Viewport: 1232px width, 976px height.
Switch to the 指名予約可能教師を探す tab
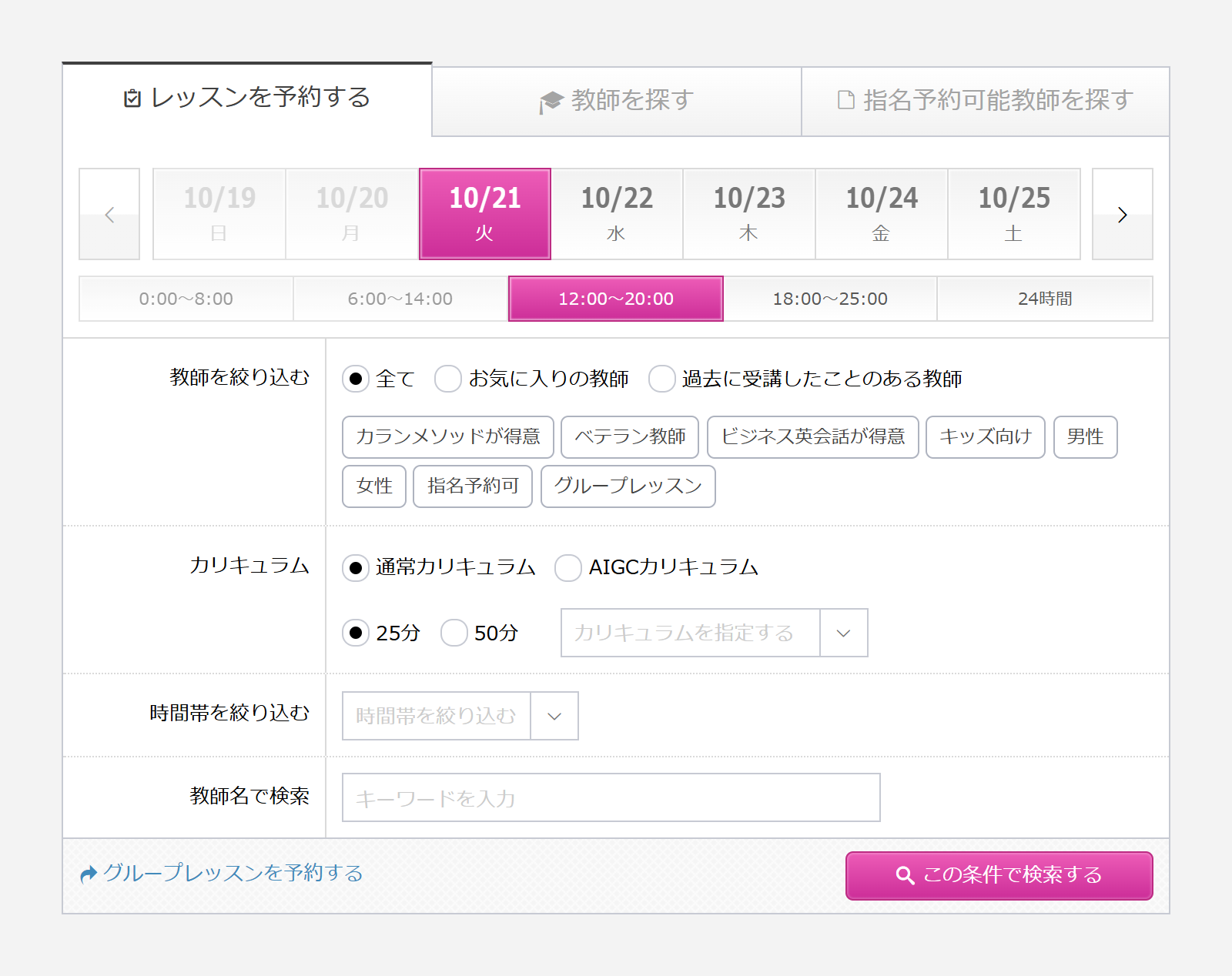tap(986, 102)
